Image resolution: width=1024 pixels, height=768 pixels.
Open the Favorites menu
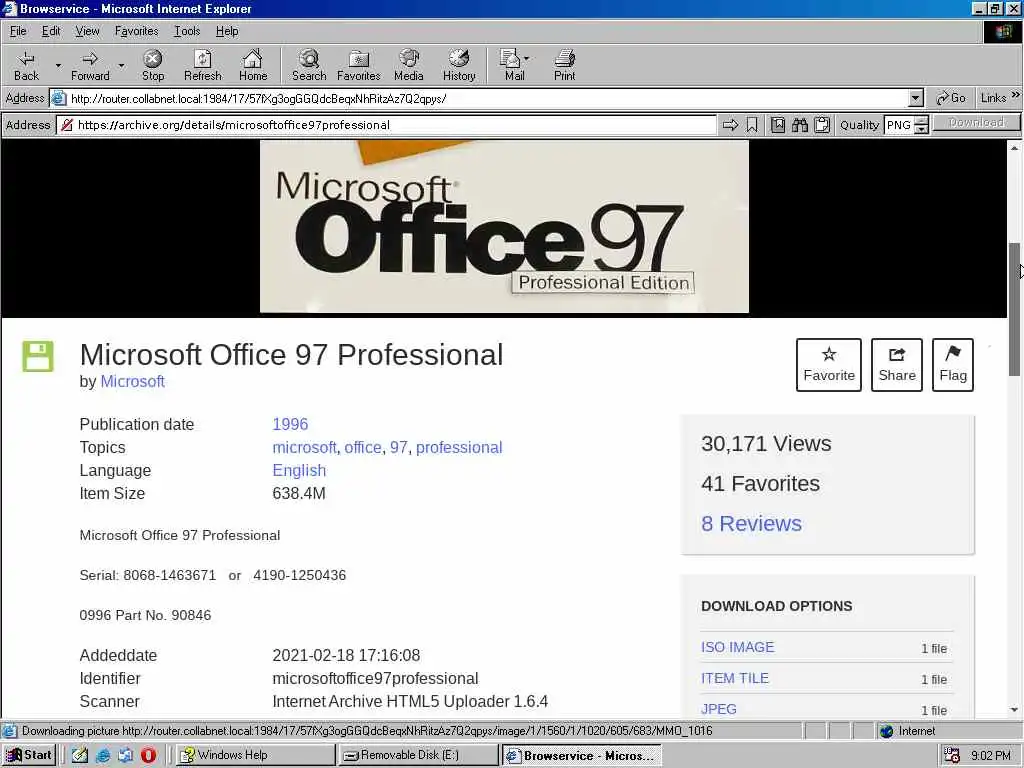pos(136,31)
